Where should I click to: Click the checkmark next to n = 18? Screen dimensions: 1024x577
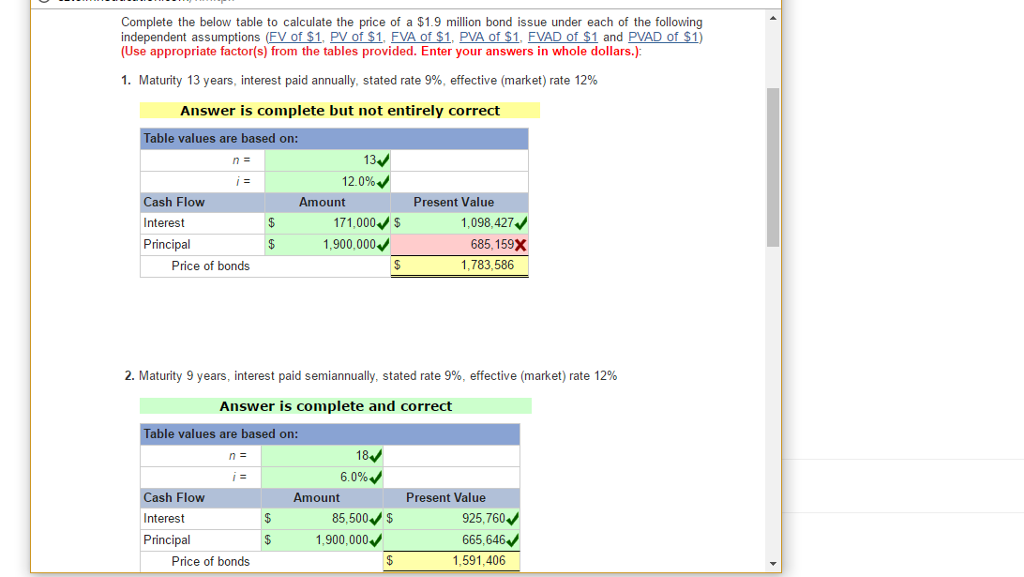tap(375, 455)
